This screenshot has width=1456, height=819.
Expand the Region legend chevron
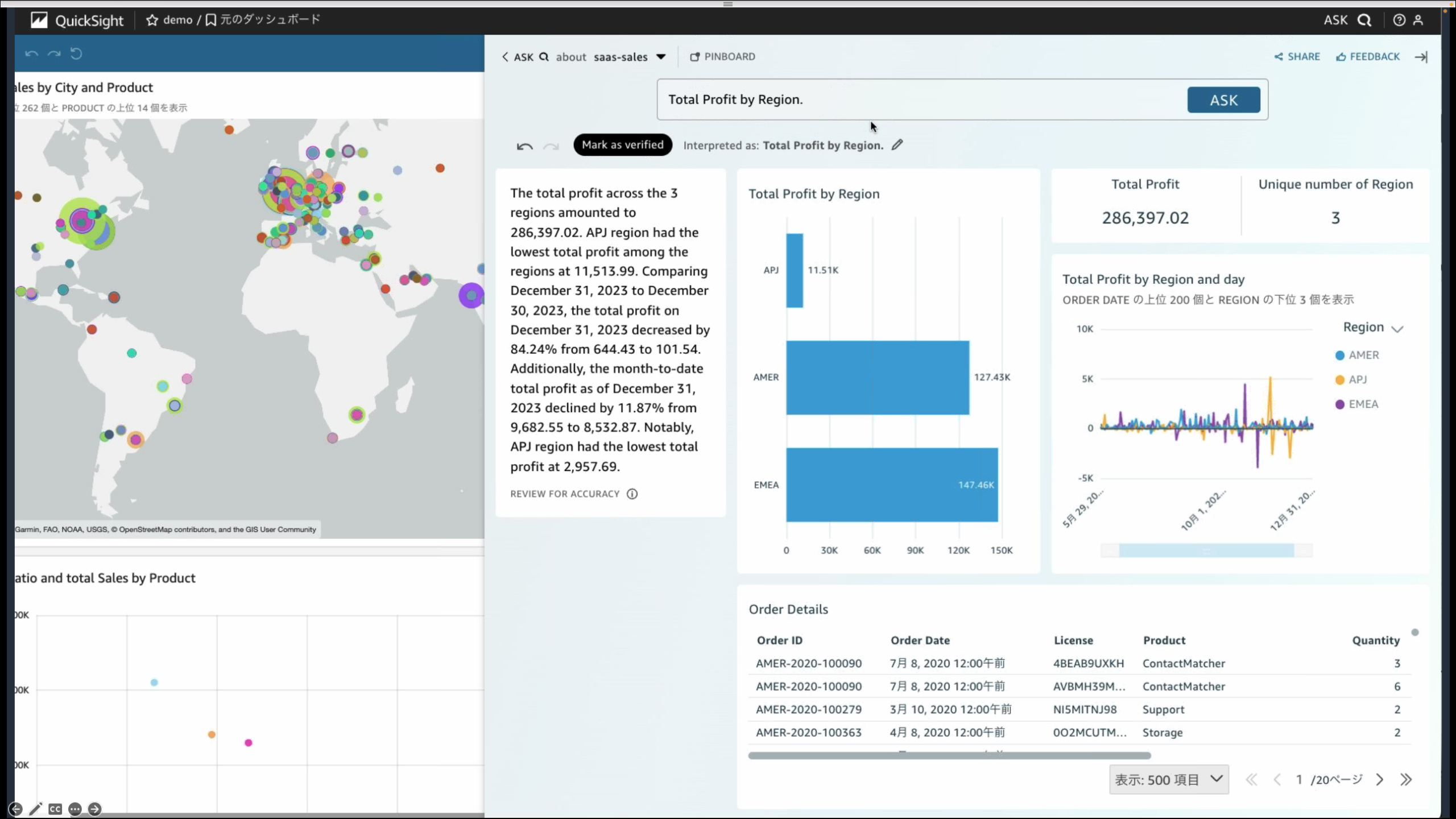[1397, 328]
